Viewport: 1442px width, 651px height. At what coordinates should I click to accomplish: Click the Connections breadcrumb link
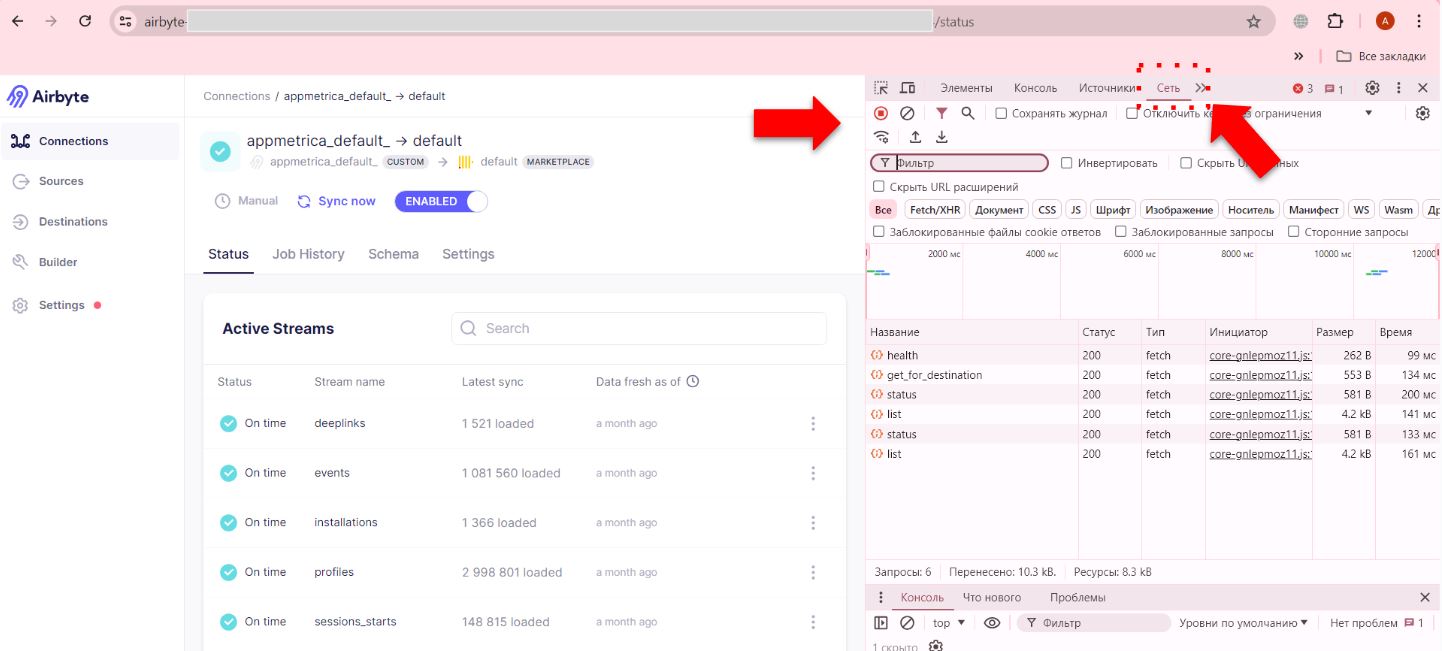[237, 96]
